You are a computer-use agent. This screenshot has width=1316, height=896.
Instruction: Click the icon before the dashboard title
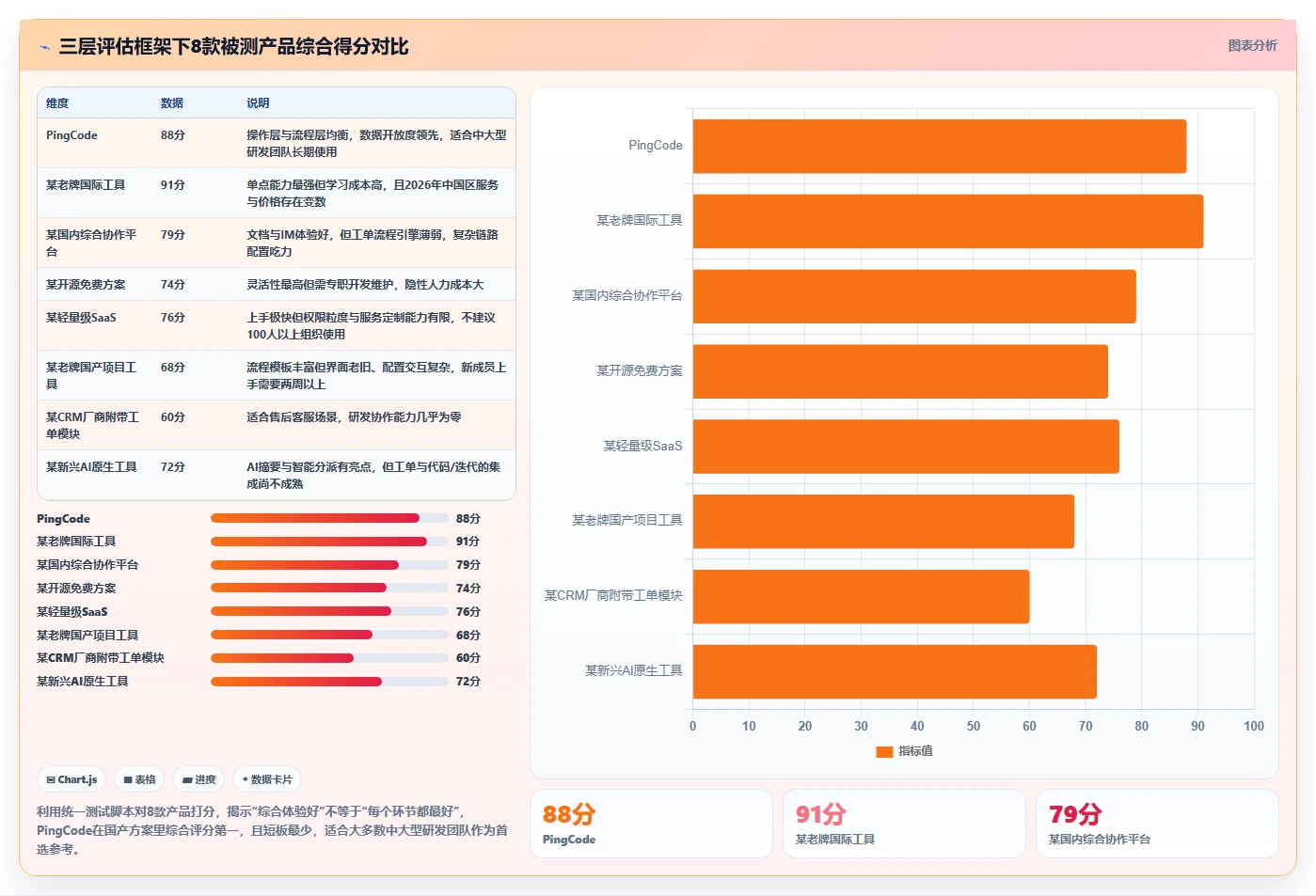44,47
